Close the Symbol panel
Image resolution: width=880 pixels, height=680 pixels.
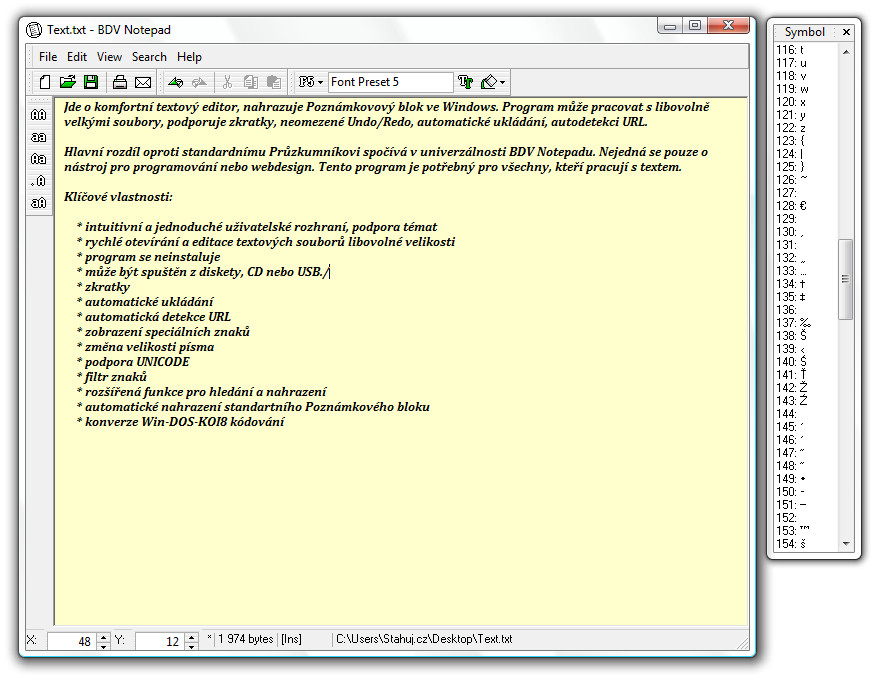pos(846,32)
